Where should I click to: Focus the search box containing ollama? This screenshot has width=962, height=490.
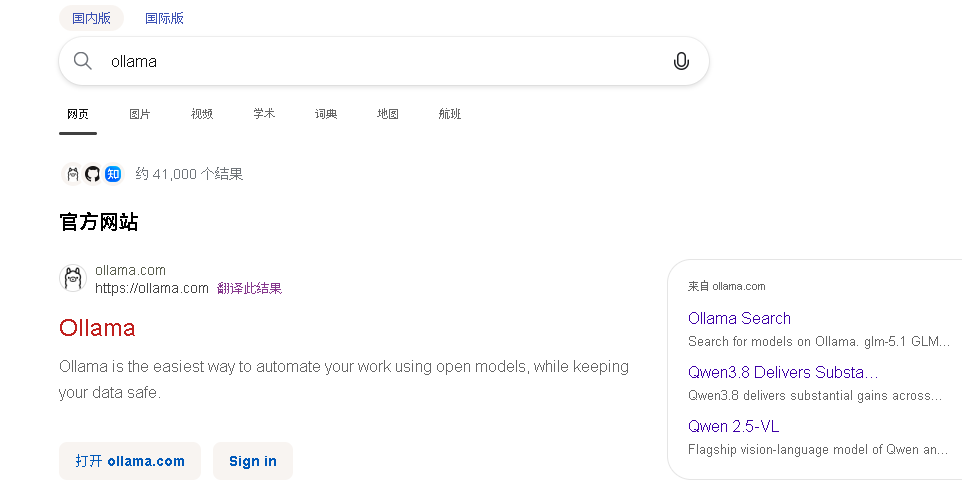[x=384, y=61]
